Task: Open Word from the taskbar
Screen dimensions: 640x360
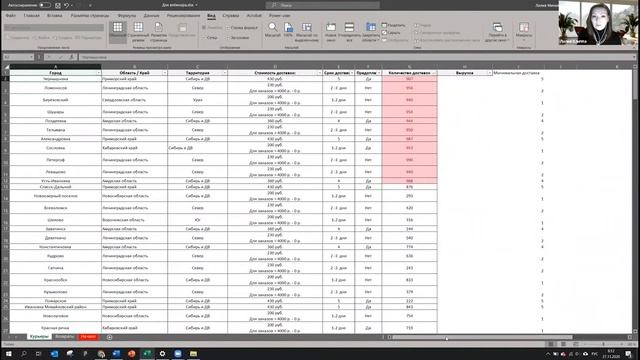Action: (x=116, y=353)
